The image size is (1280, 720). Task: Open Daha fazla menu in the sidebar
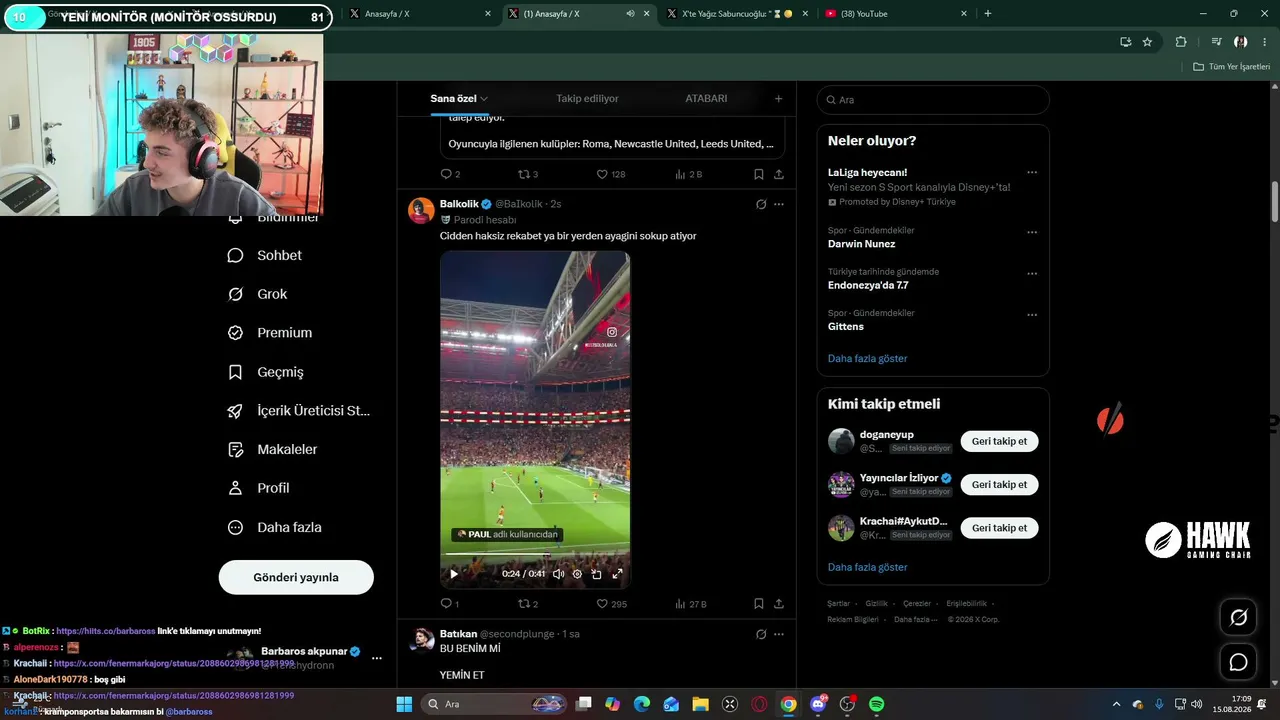coord(275,527)
